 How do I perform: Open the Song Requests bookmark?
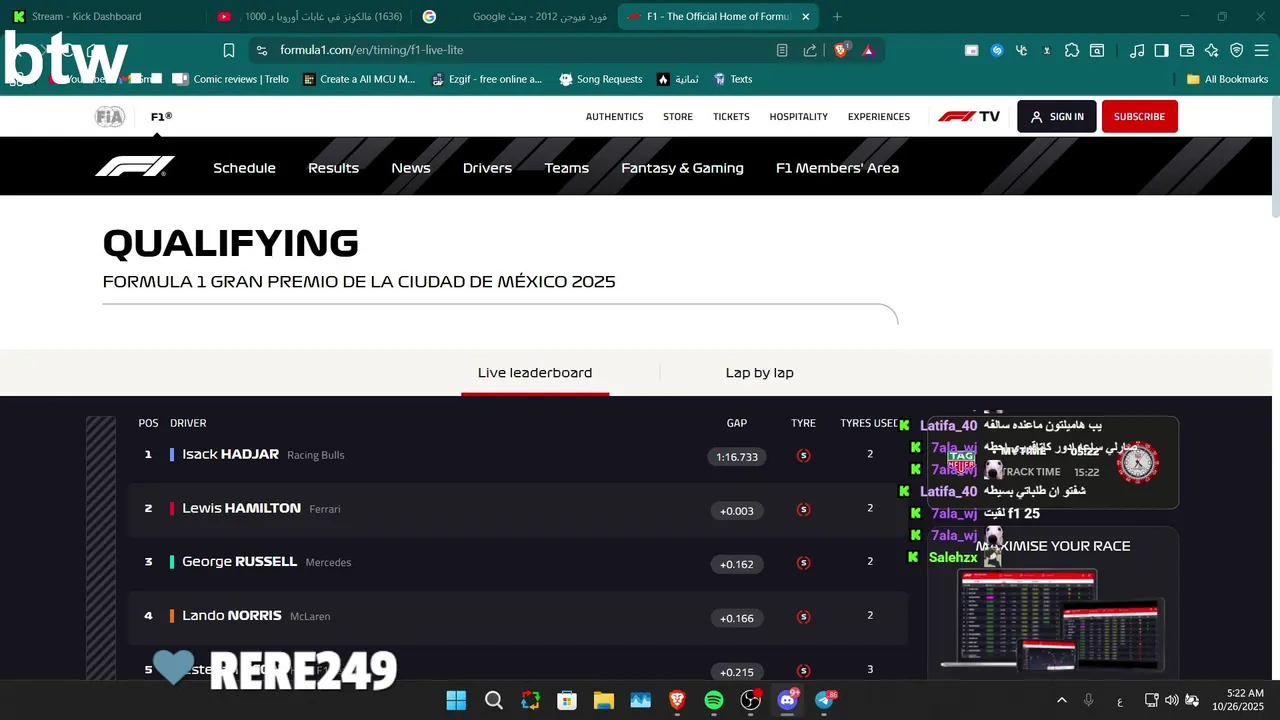coord(601,79)
